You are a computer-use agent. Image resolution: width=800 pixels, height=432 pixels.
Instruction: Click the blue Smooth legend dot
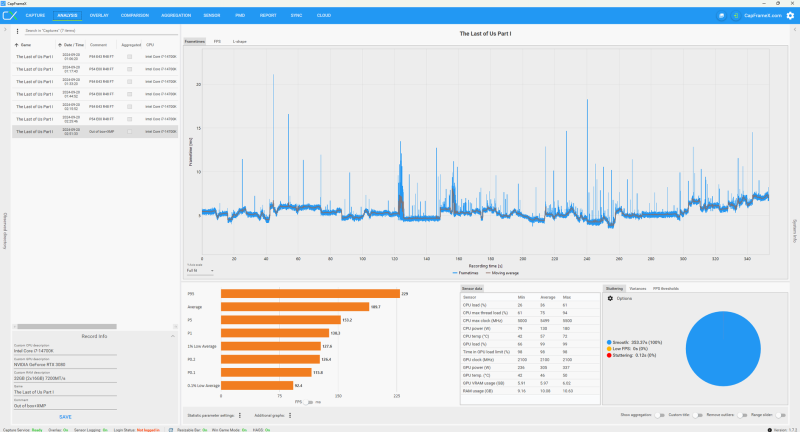tap(609, 342)
